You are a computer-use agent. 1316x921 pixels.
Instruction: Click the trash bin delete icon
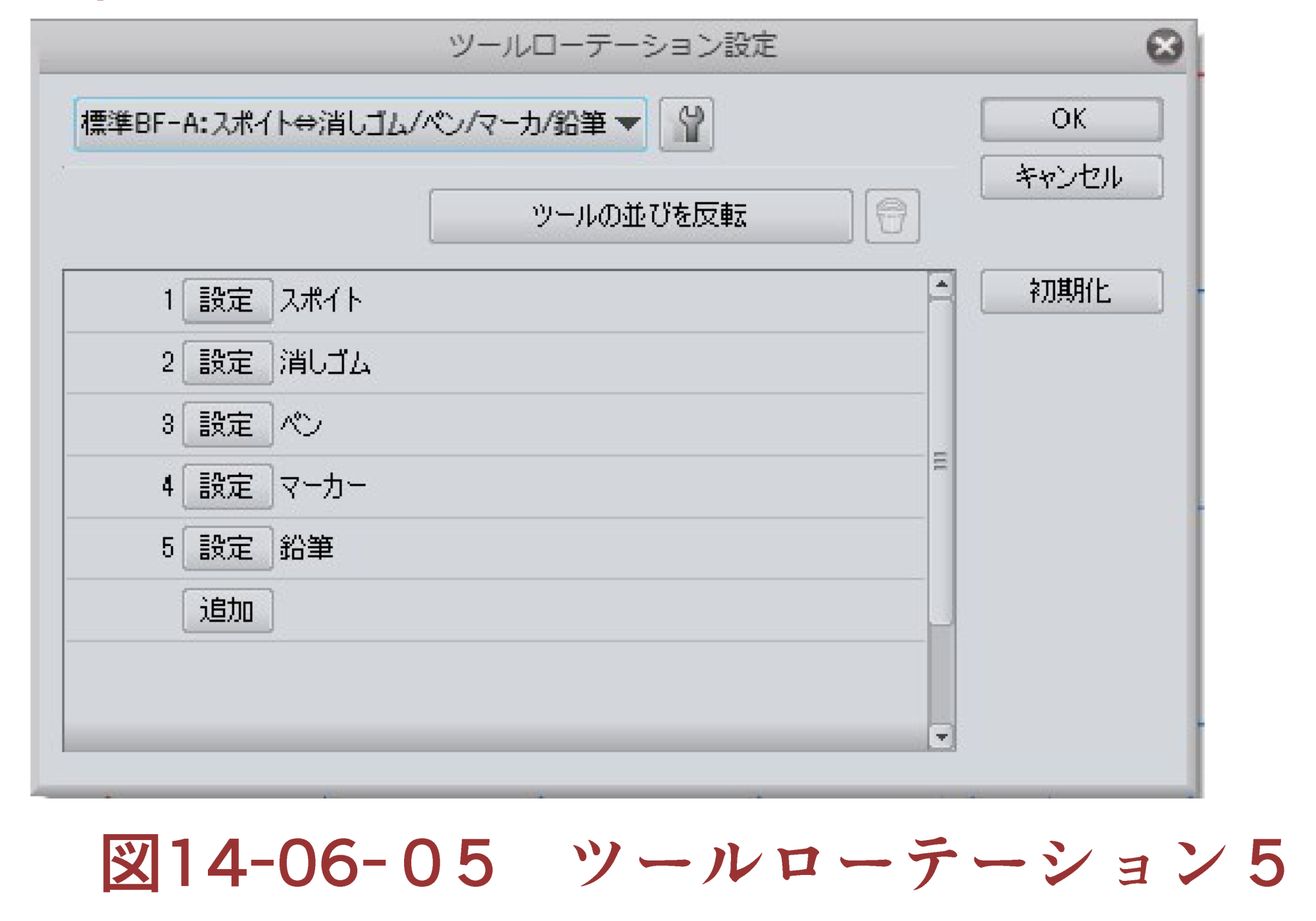[892, 216]
